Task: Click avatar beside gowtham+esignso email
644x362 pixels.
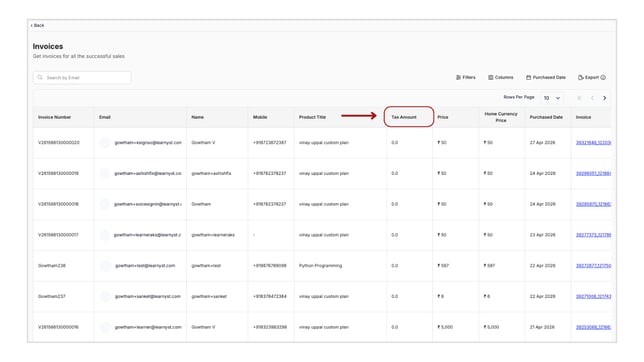Action: [105, 143]
